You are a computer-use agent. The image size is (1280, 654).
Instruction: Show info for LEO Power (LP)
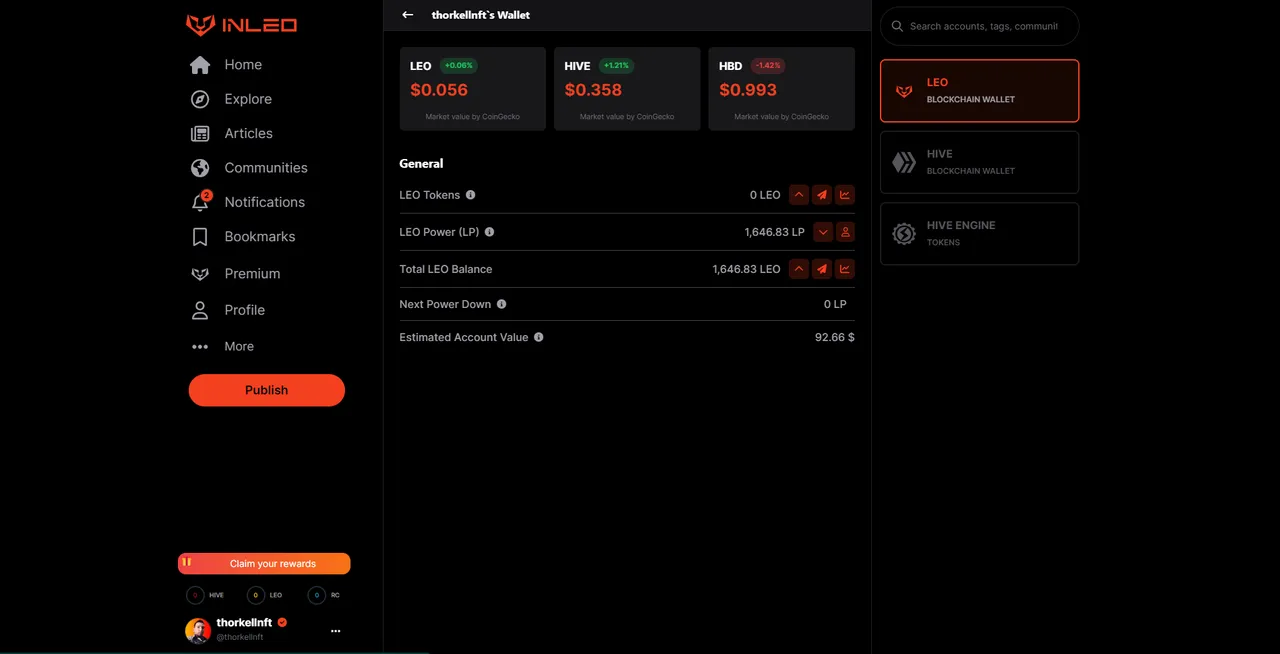coord(490,232)
